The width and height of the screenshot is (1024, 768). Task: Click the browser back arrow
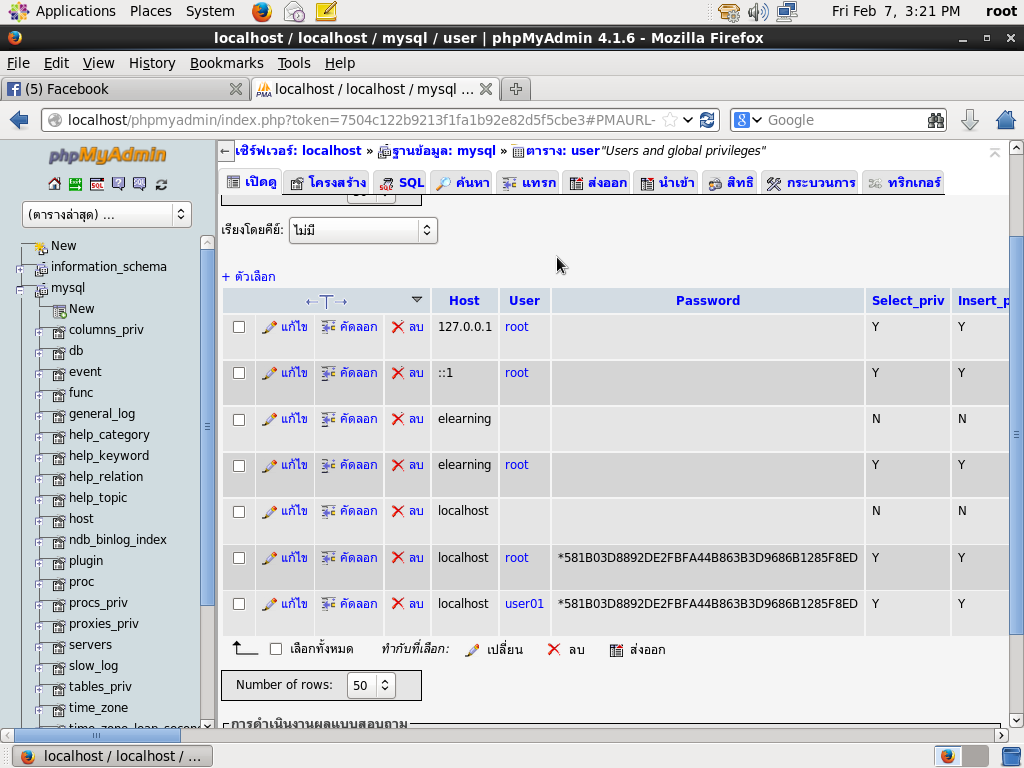point(20,120)
